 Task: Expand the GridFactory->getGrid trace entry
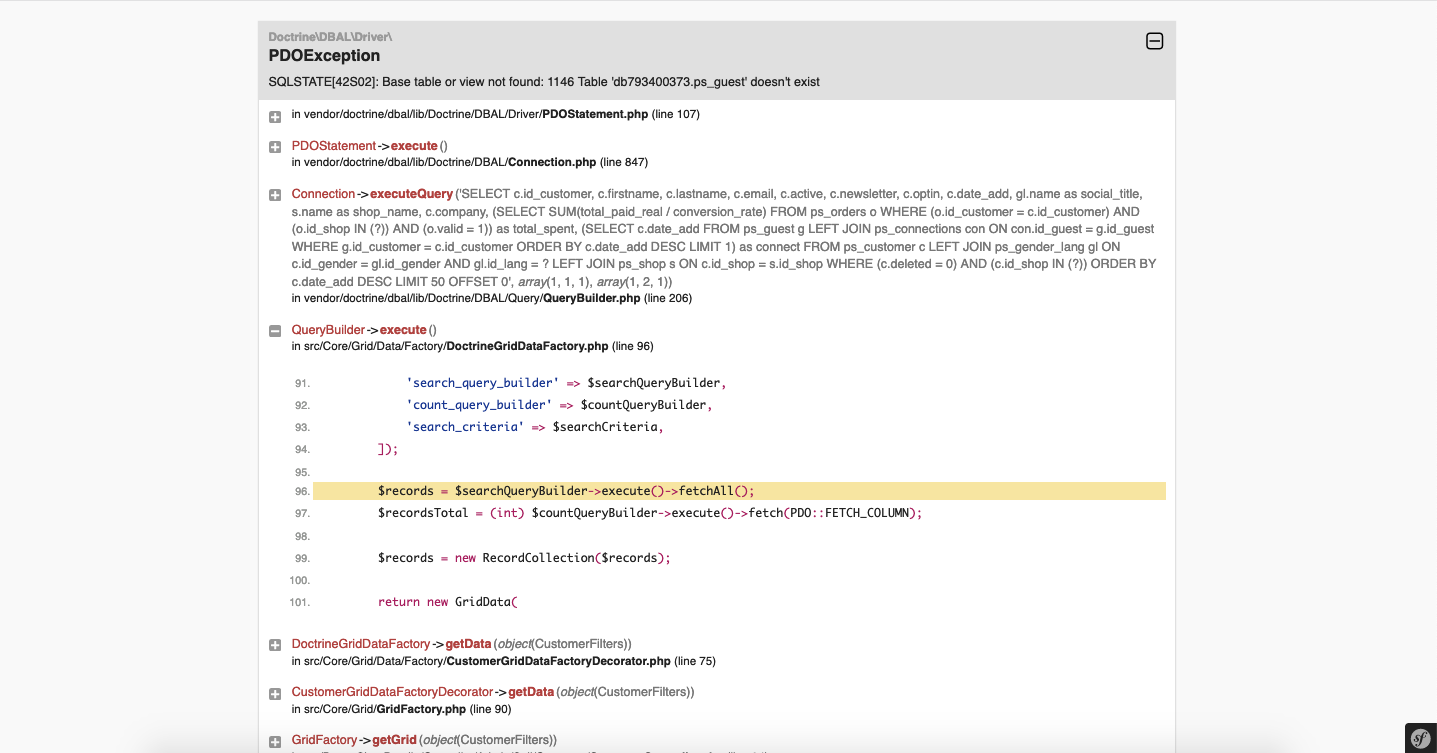click(x=275, y=741)
